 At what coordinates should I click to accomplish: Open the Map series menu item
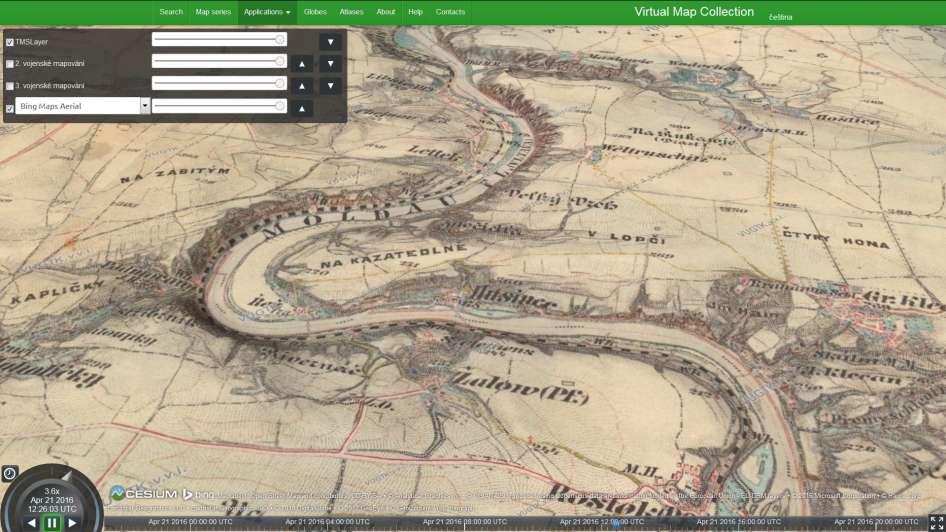click(x=213, y=11)
